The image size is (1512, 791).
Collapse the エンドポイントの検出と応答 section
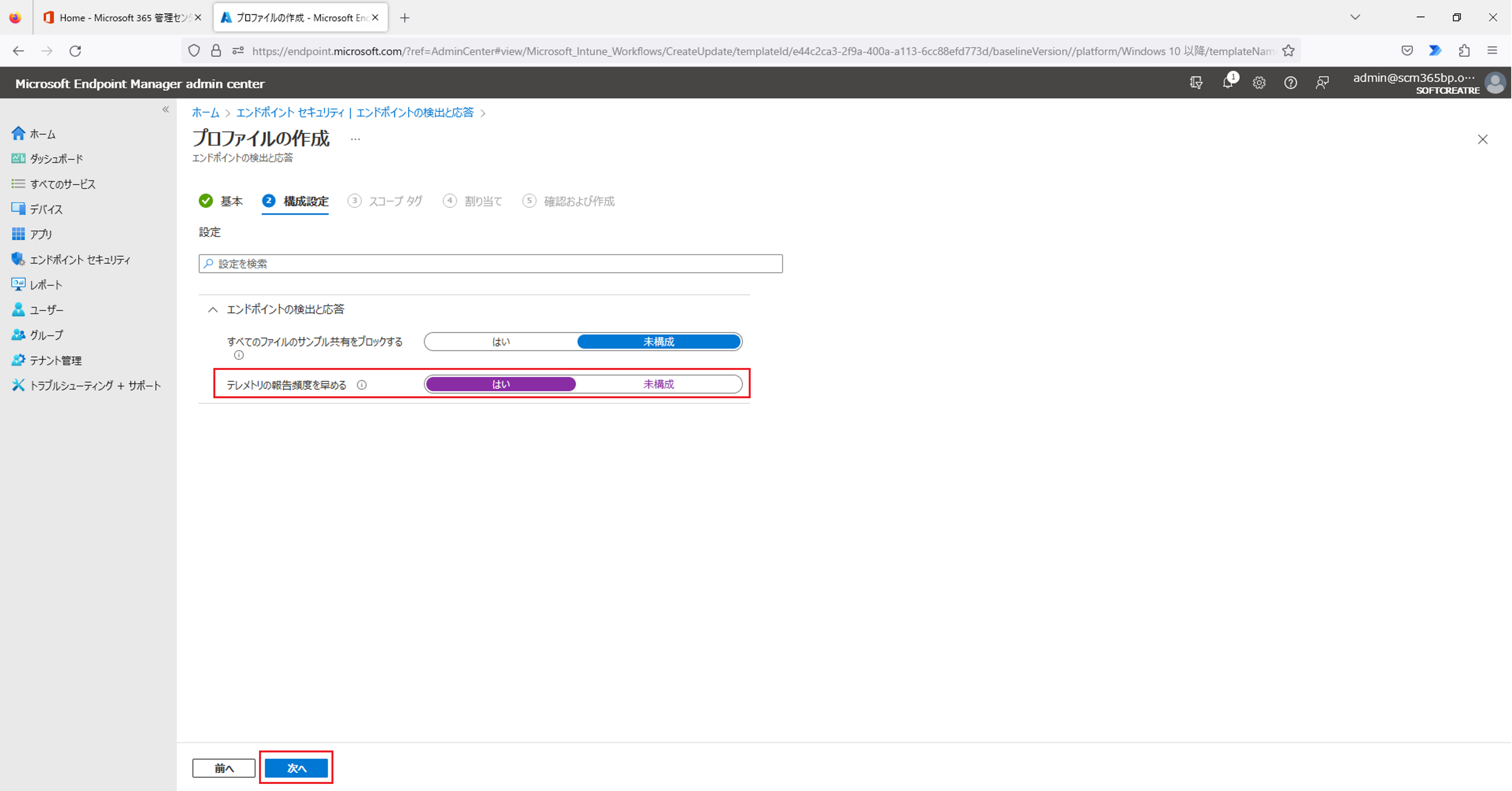[213, 310]
